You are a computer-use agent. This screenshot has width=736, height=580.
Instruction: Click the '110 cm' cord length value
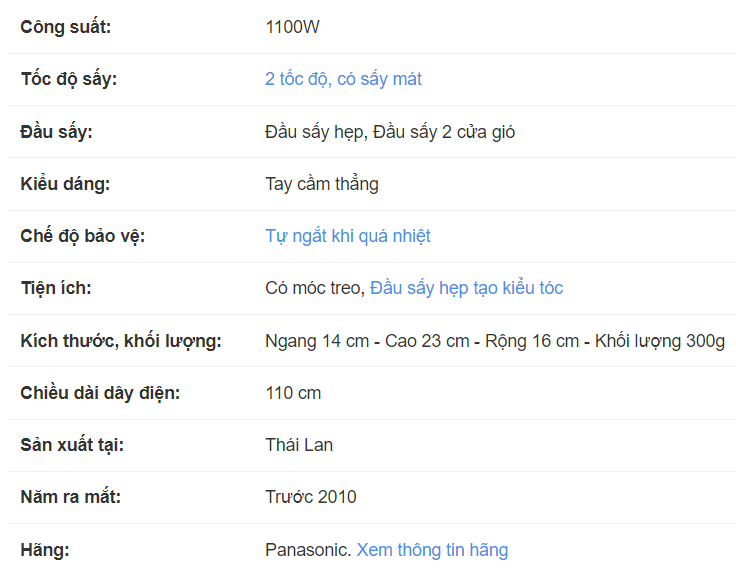pos(293,393)
